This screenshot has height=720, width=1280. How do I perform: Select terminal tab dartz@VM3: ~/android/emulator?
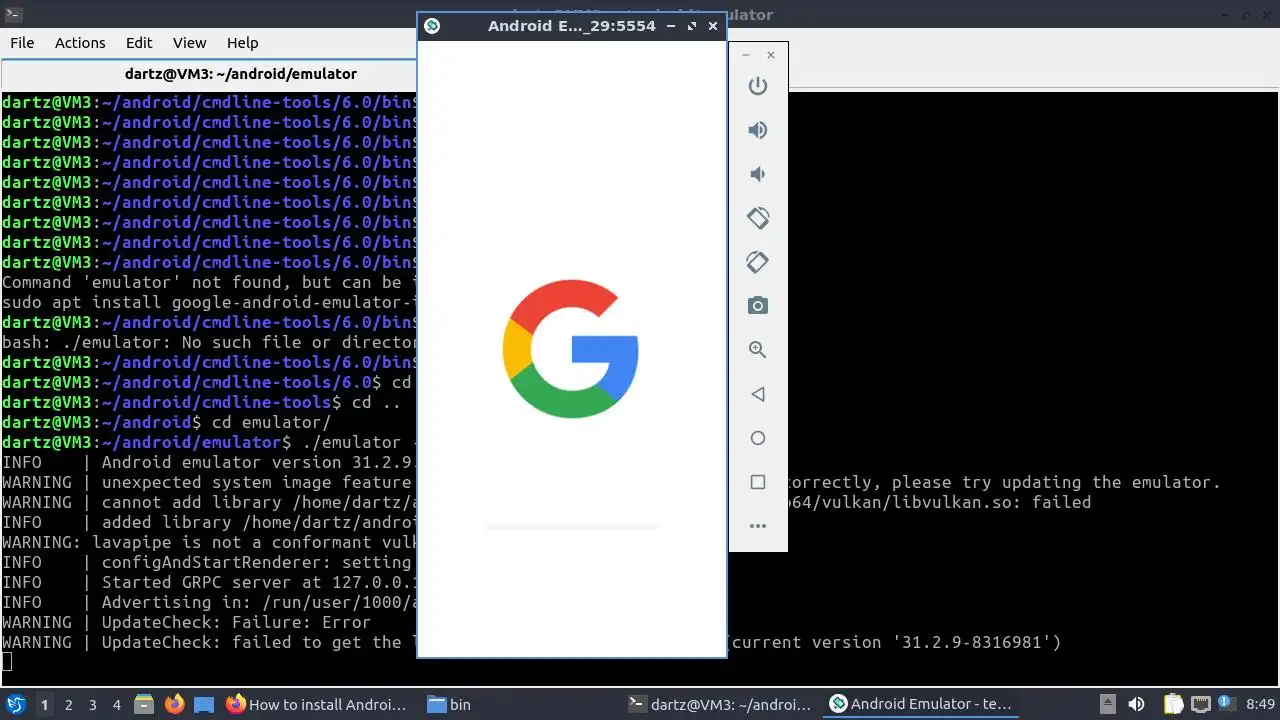click(240, 74)
